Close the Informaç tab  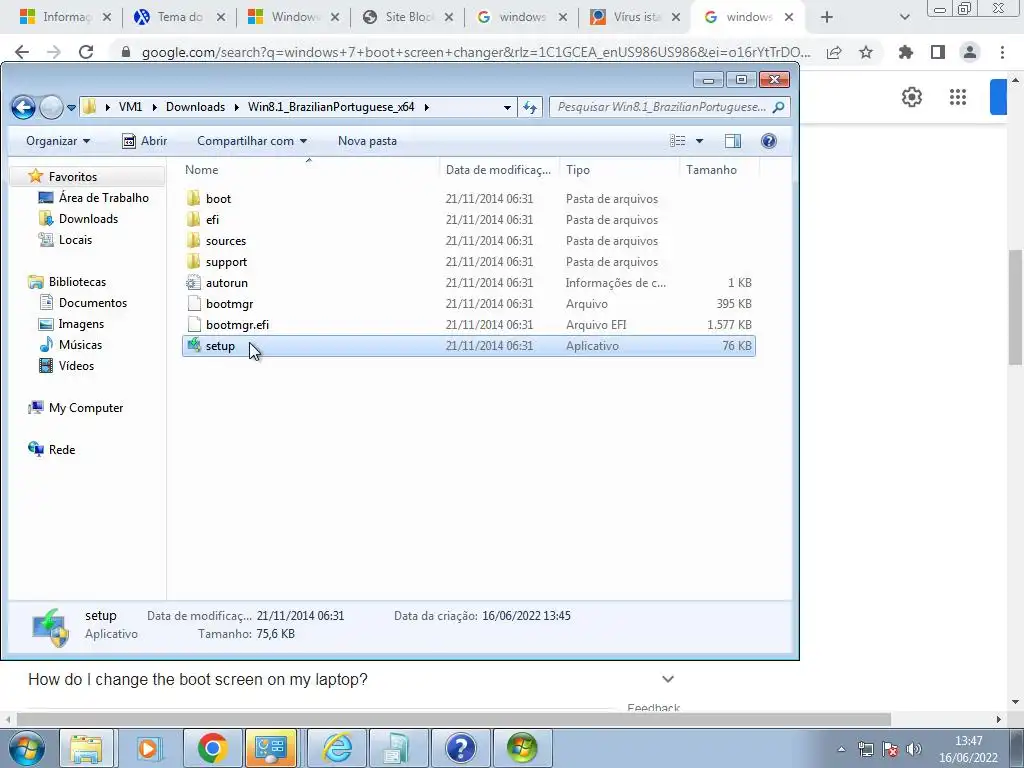pos(107,18)
